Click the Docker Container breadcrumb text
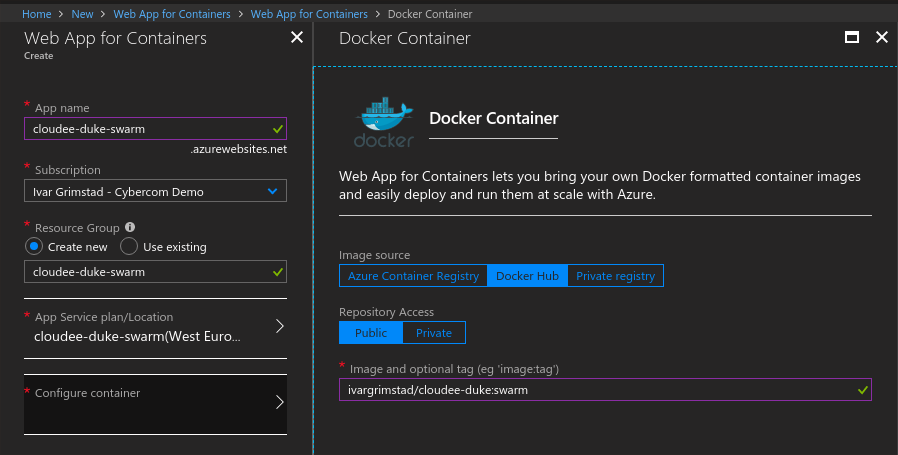Screen dimensions: 898x455 (430, 14)
